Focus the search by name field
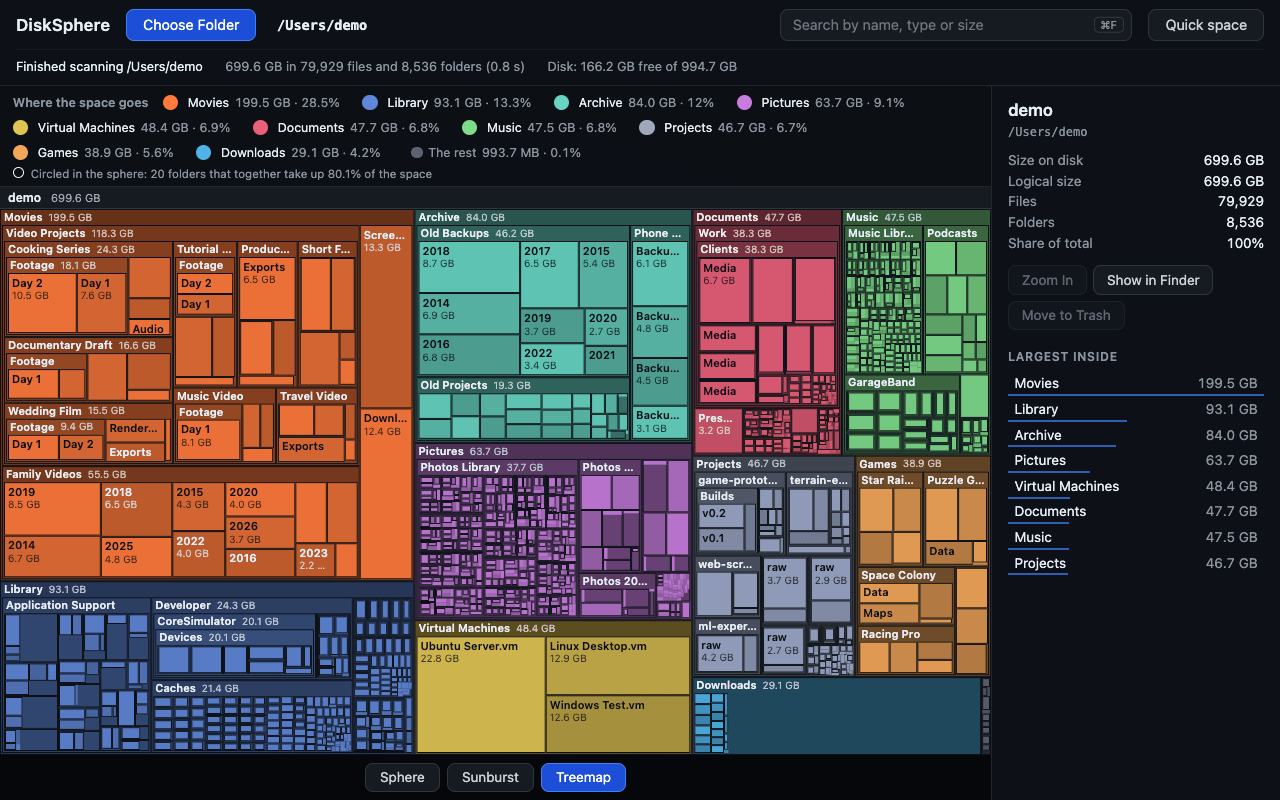This screenshot has width=1280, height=800. 956,25
